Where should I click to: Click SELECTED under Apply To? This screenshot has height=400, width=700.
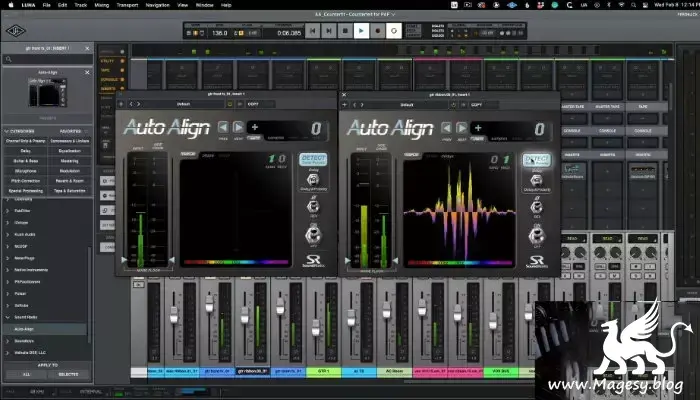point(68,375)
